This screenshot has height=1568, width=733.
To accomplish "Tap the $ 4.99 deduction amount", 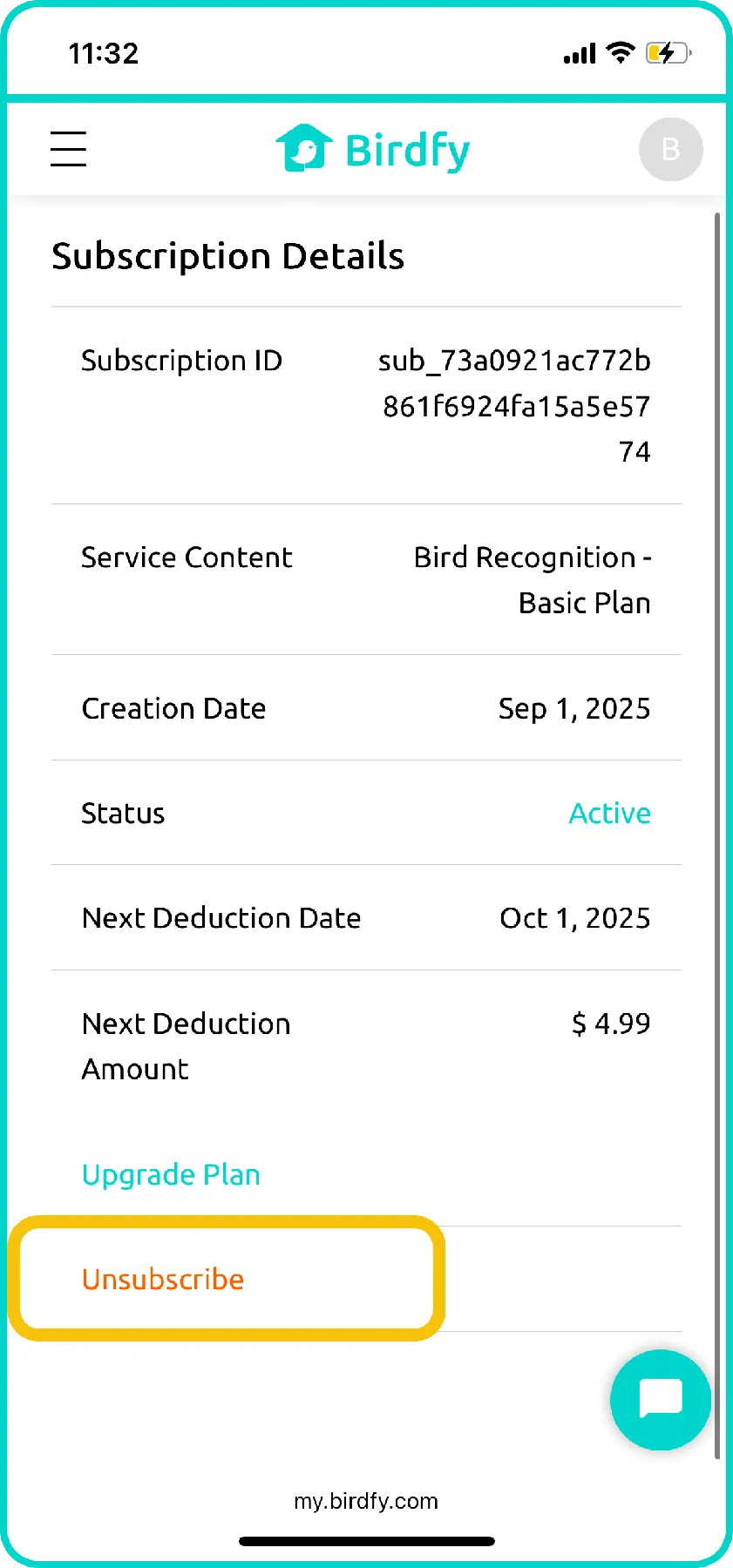I will coord(610,1024).
